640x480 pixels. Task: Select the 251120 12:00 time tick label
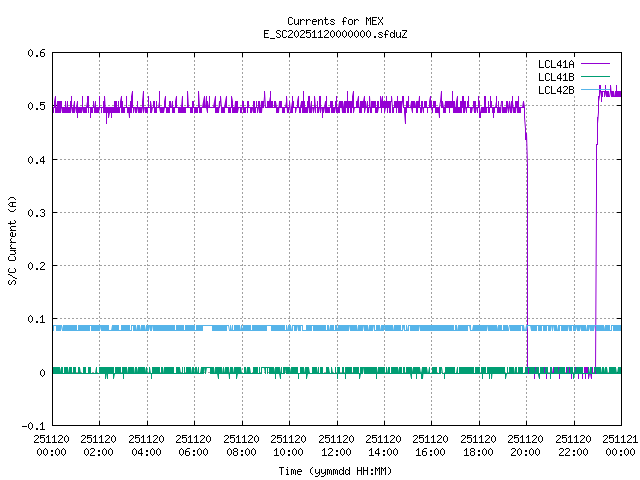click(336, 445)
